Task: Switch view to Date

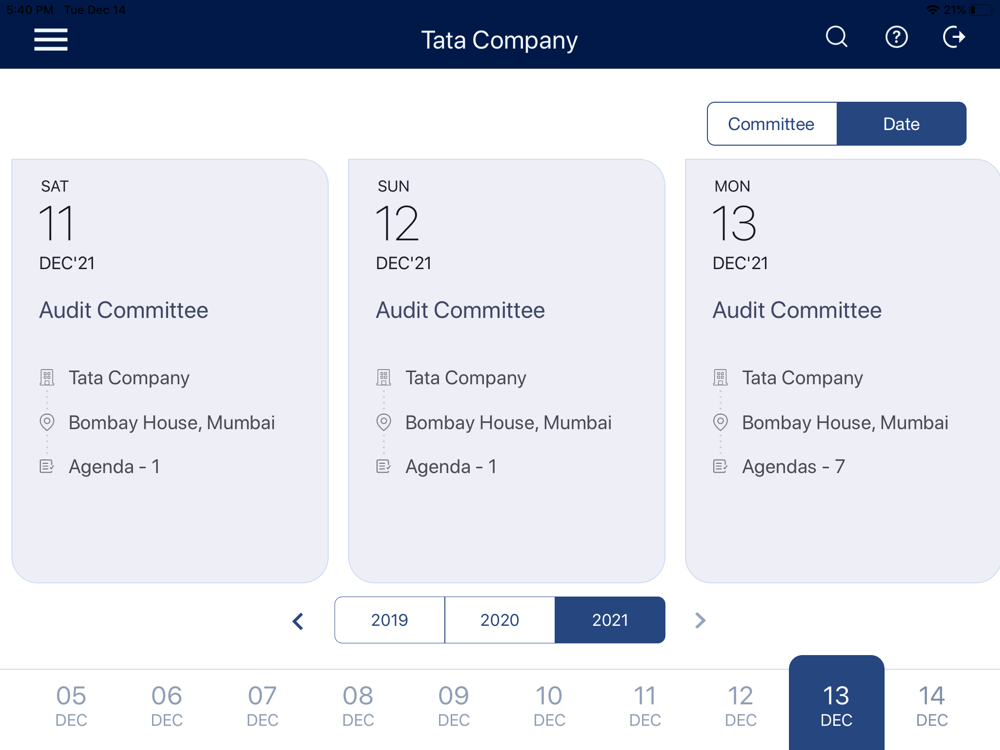Action: coord(901,124)
